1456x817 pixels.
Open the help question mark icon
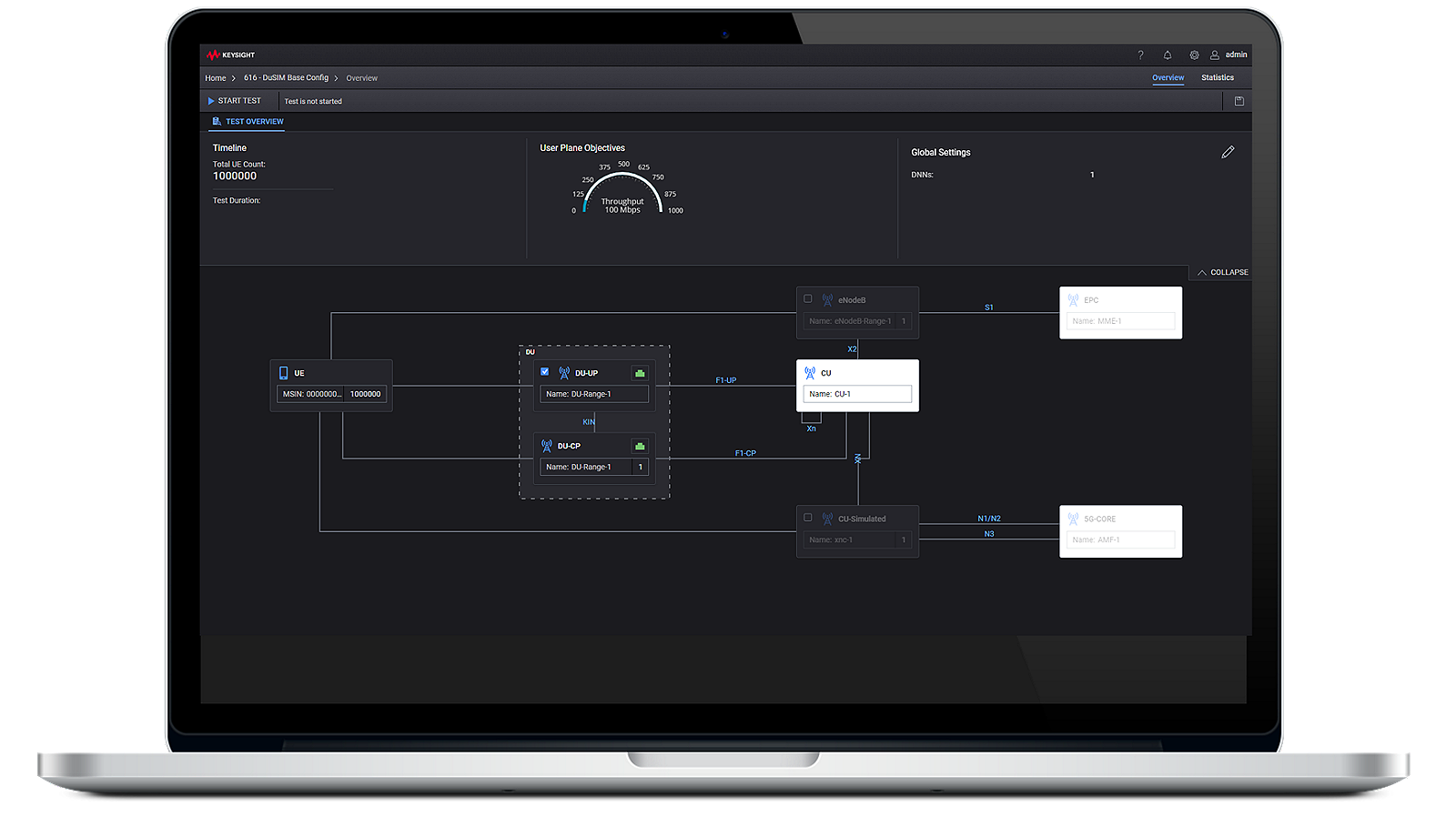[x=1140, y=55]
